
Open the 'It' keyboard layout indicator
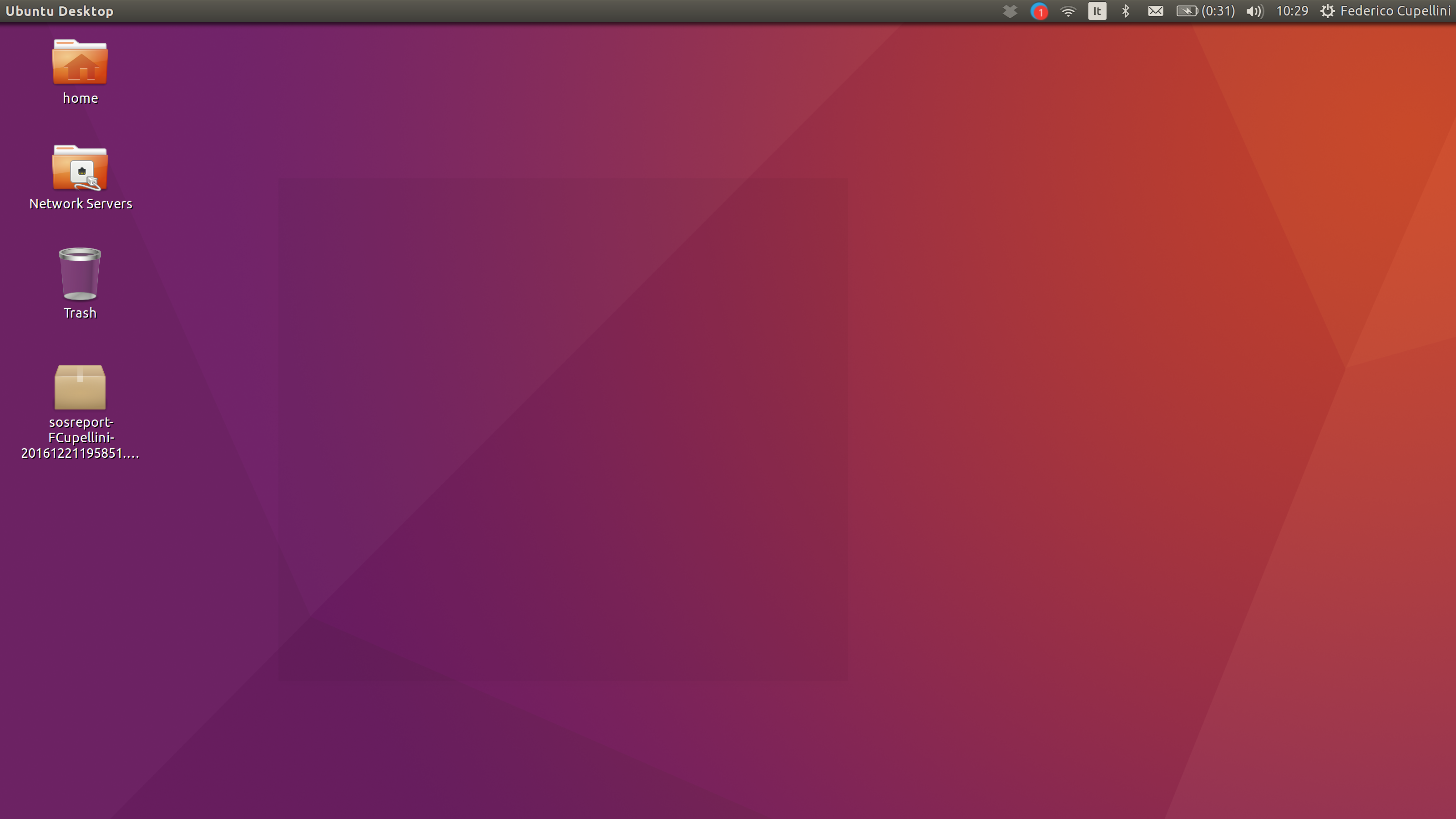point(1097,11)
